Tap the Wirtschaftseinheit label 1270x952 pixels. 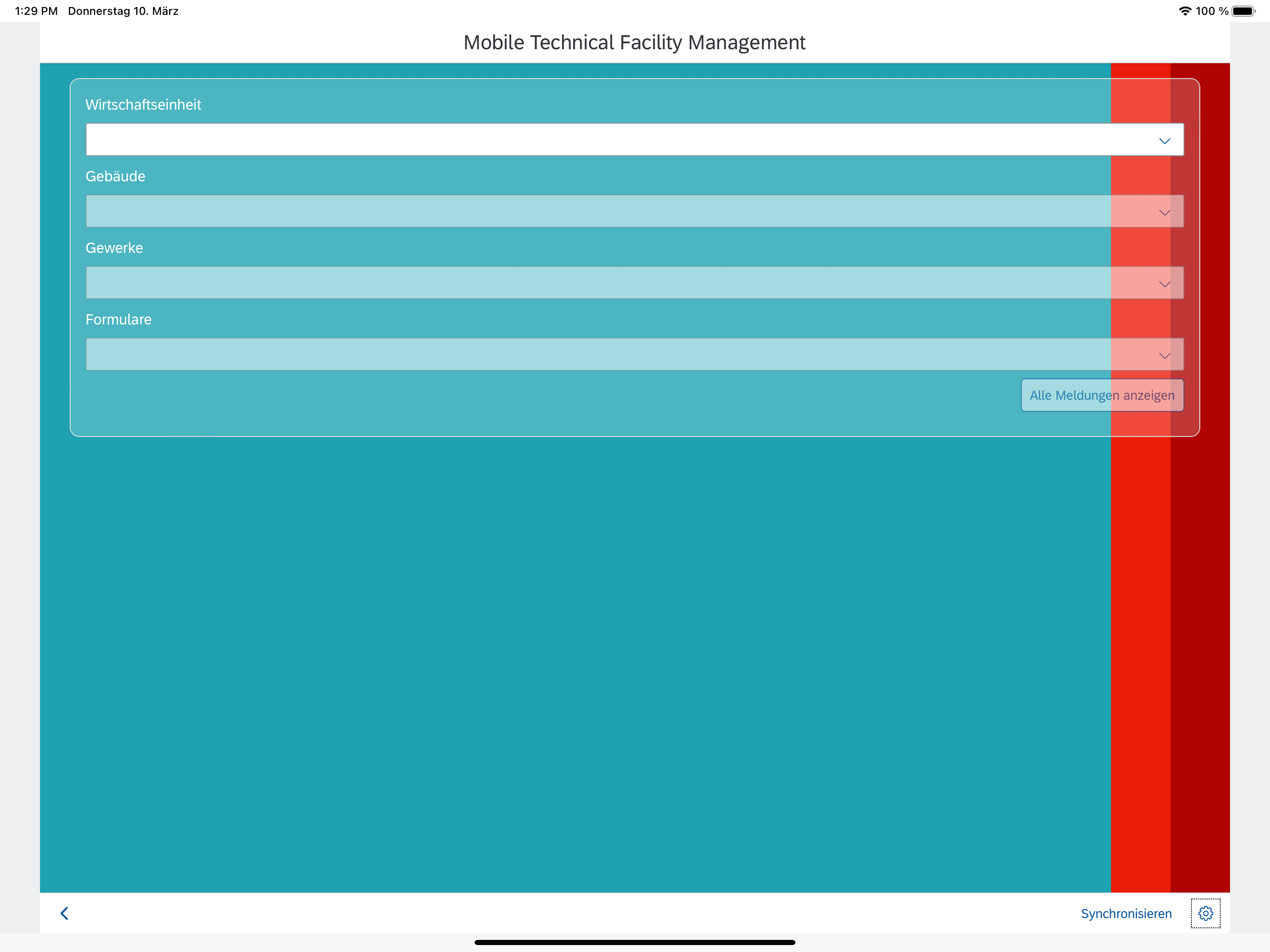pyautogui.click(x=143, y=105)
